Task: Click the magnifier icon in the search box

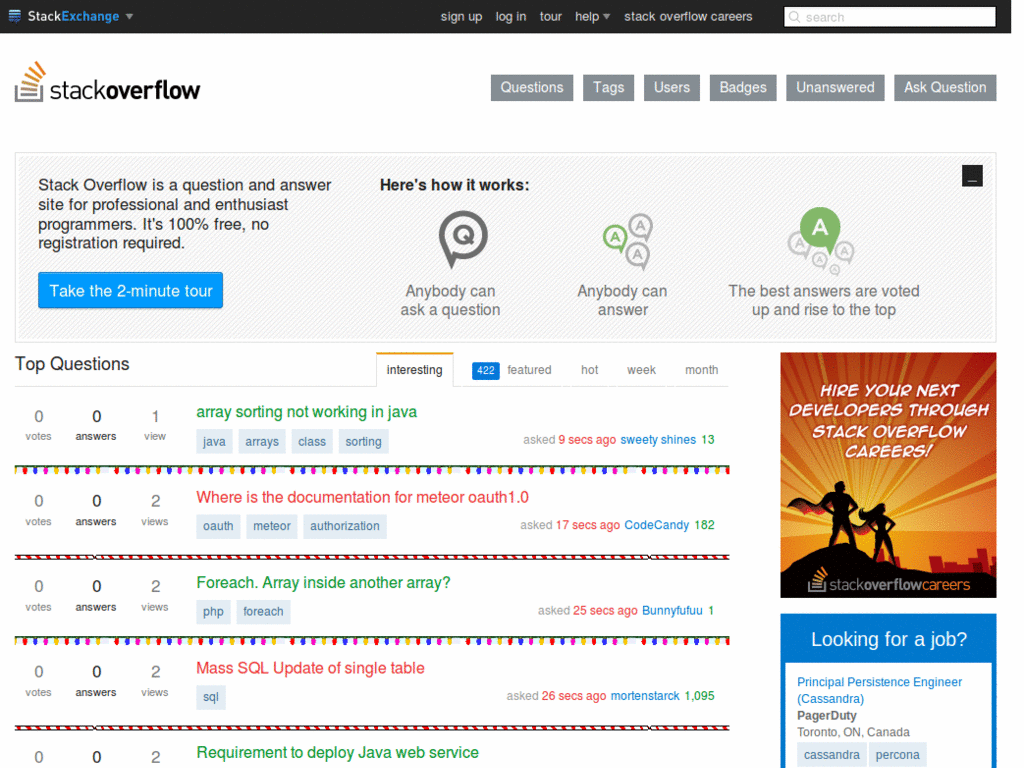Action: 795,16
